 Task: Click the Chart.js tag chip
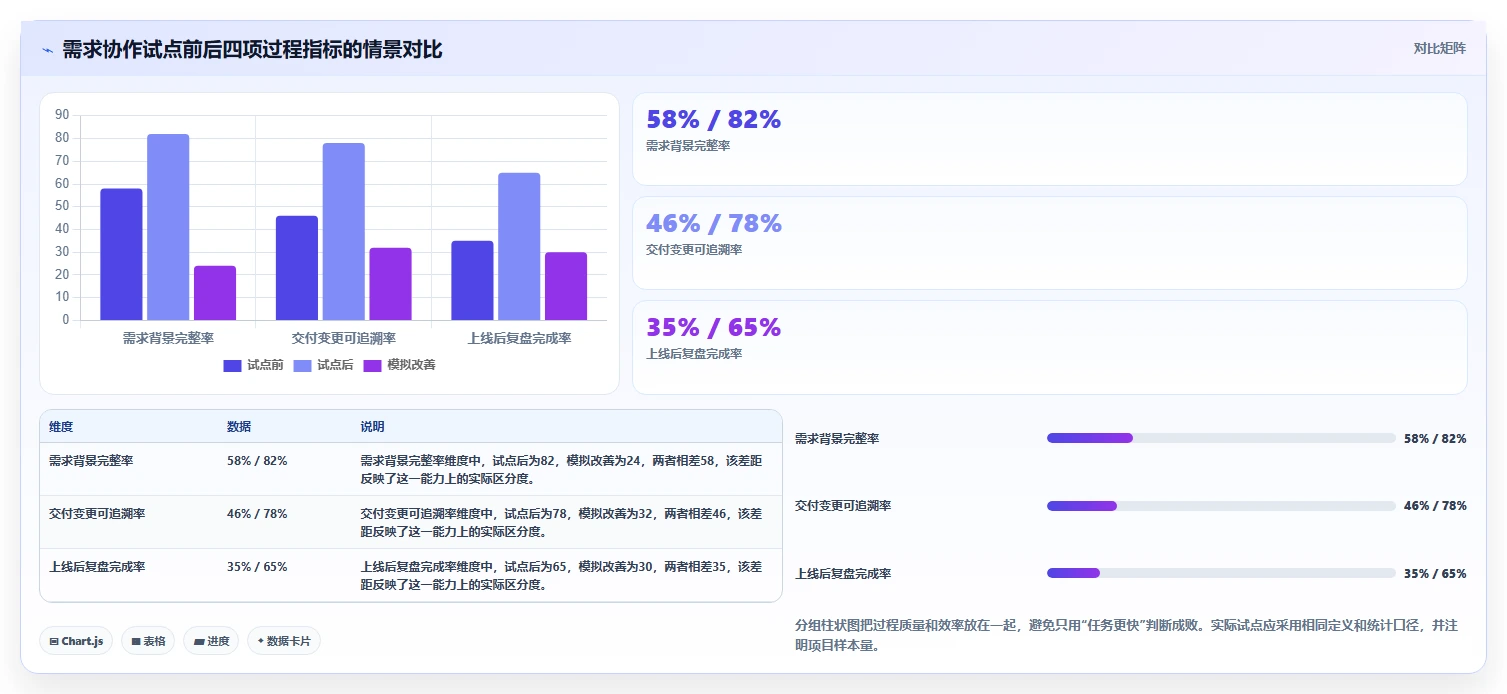pos(76,641)
